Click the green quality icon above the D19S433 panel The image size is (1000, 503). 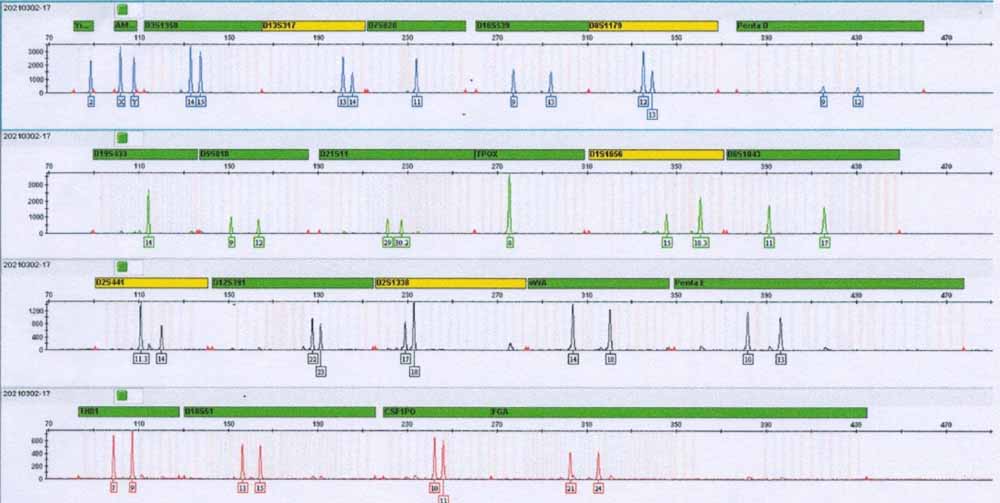pyautogui.click(x=123, y=137)
